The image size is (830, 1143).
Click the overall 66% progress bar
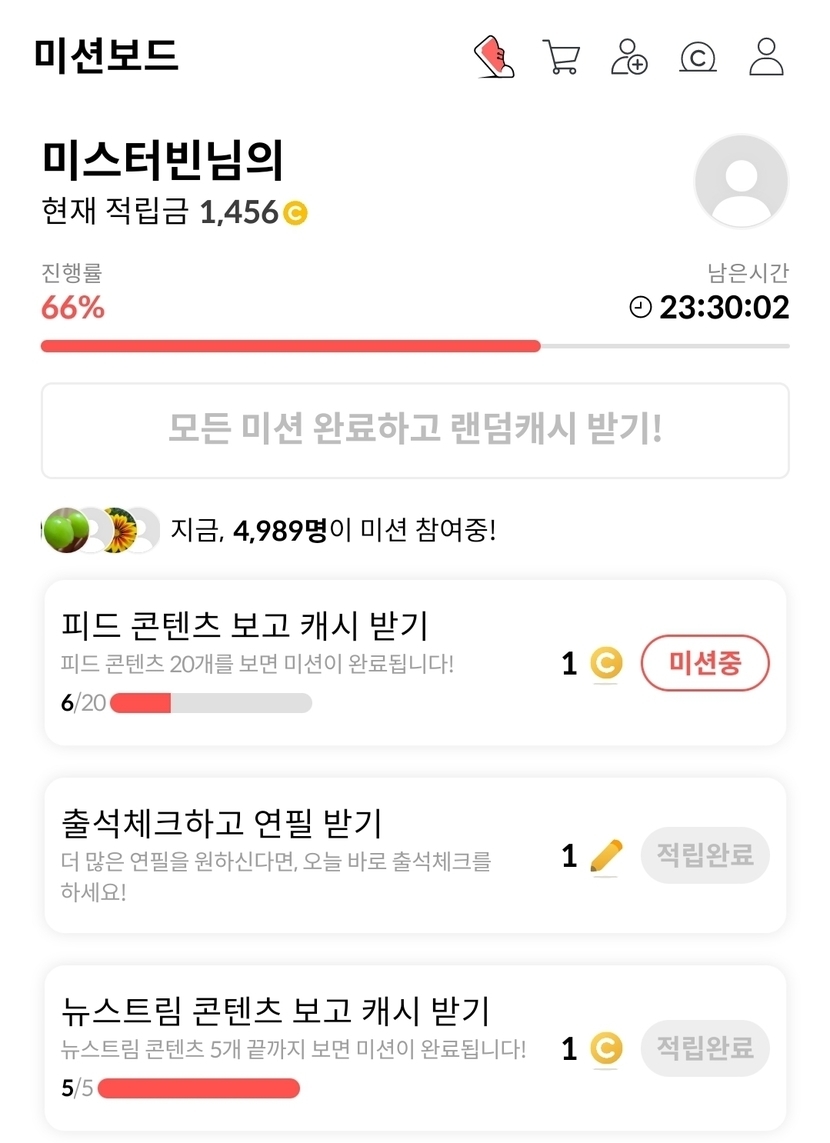click(x=414, y=346)
